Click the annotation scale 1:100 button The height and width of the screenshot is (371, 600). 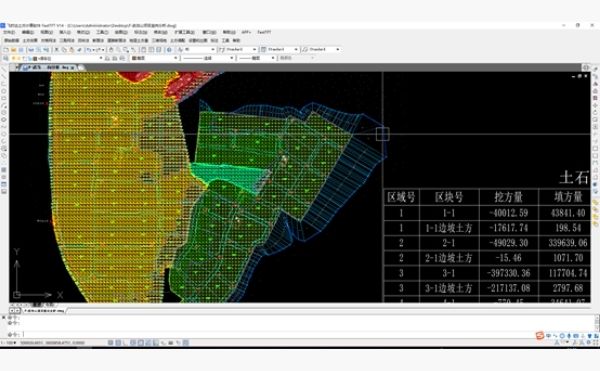pyautogui.click(x=8, y=343)
